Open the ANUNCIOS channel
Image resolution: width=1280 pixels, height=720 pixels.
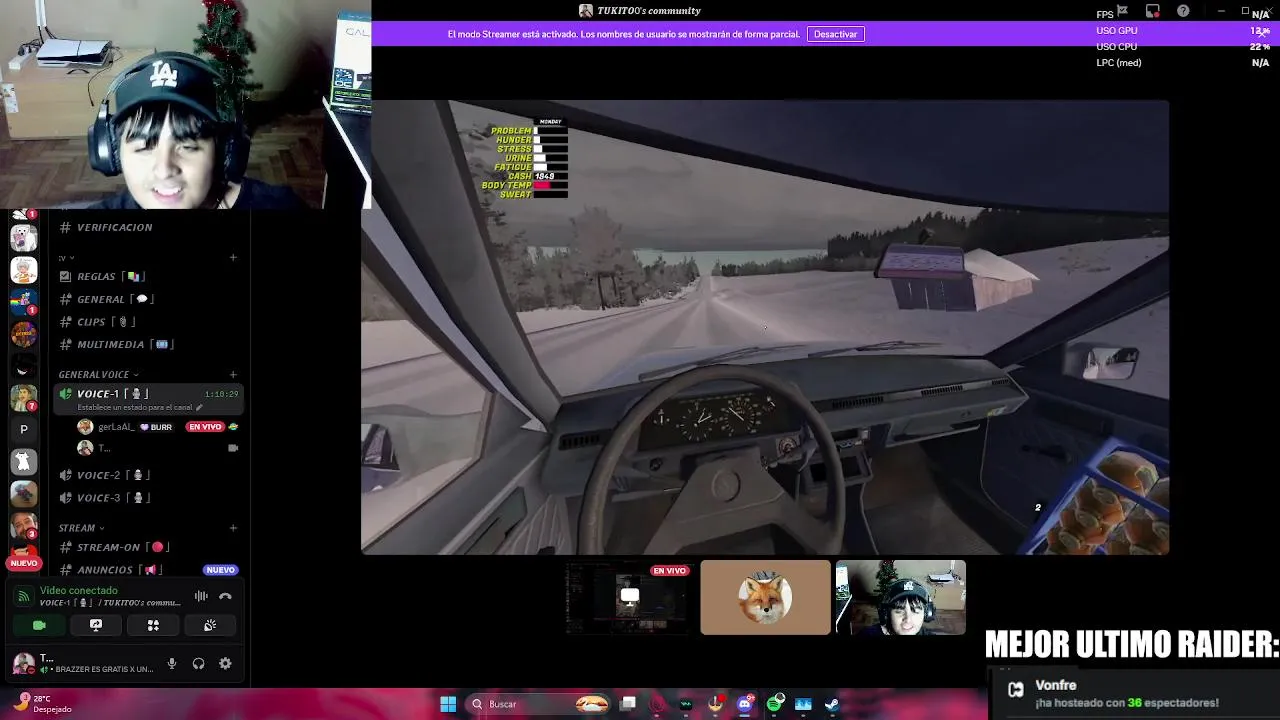click(x=146, y=570)
